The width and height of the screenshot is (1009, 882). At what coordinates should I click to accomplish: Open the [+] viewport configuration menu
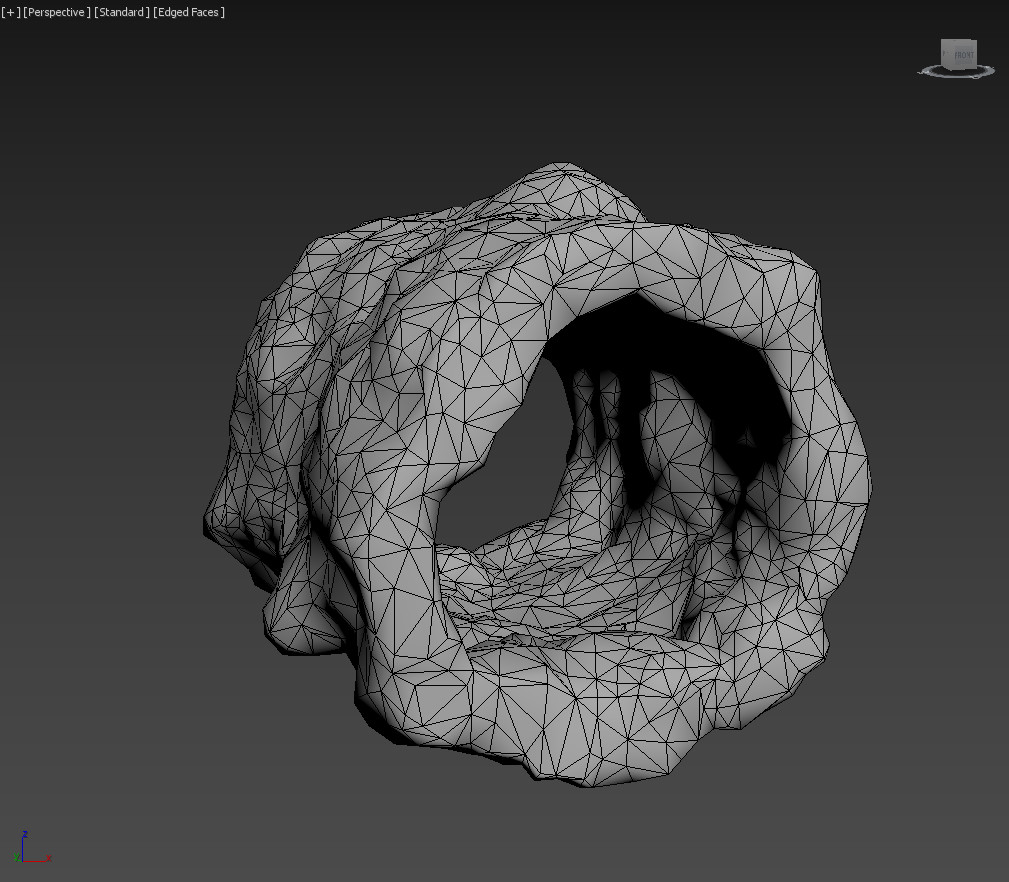(11, 12)
